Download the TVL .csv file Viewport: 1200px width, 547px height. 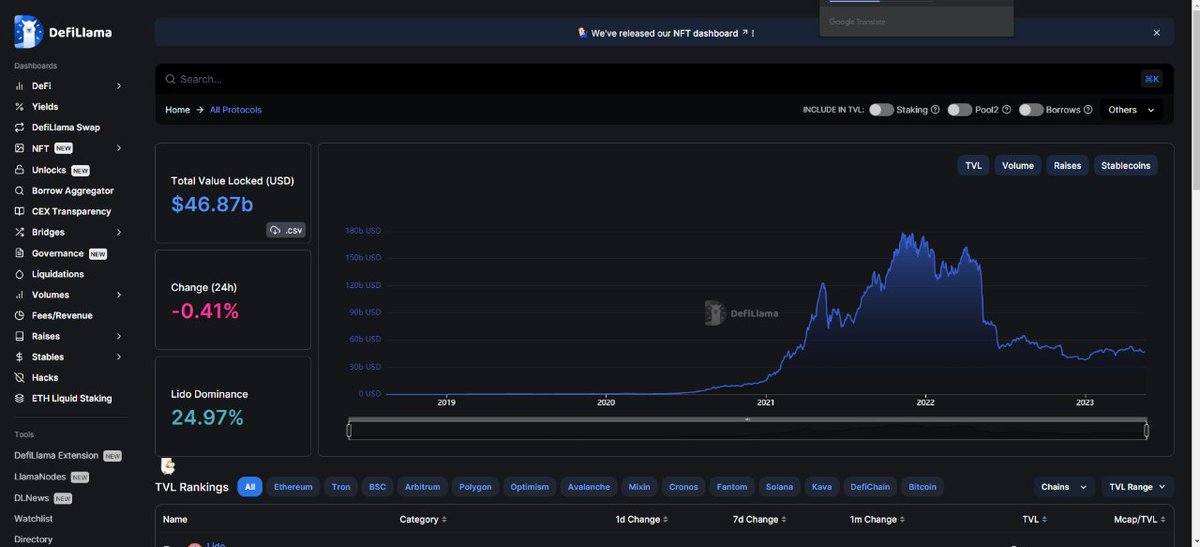tap(286, 230)
